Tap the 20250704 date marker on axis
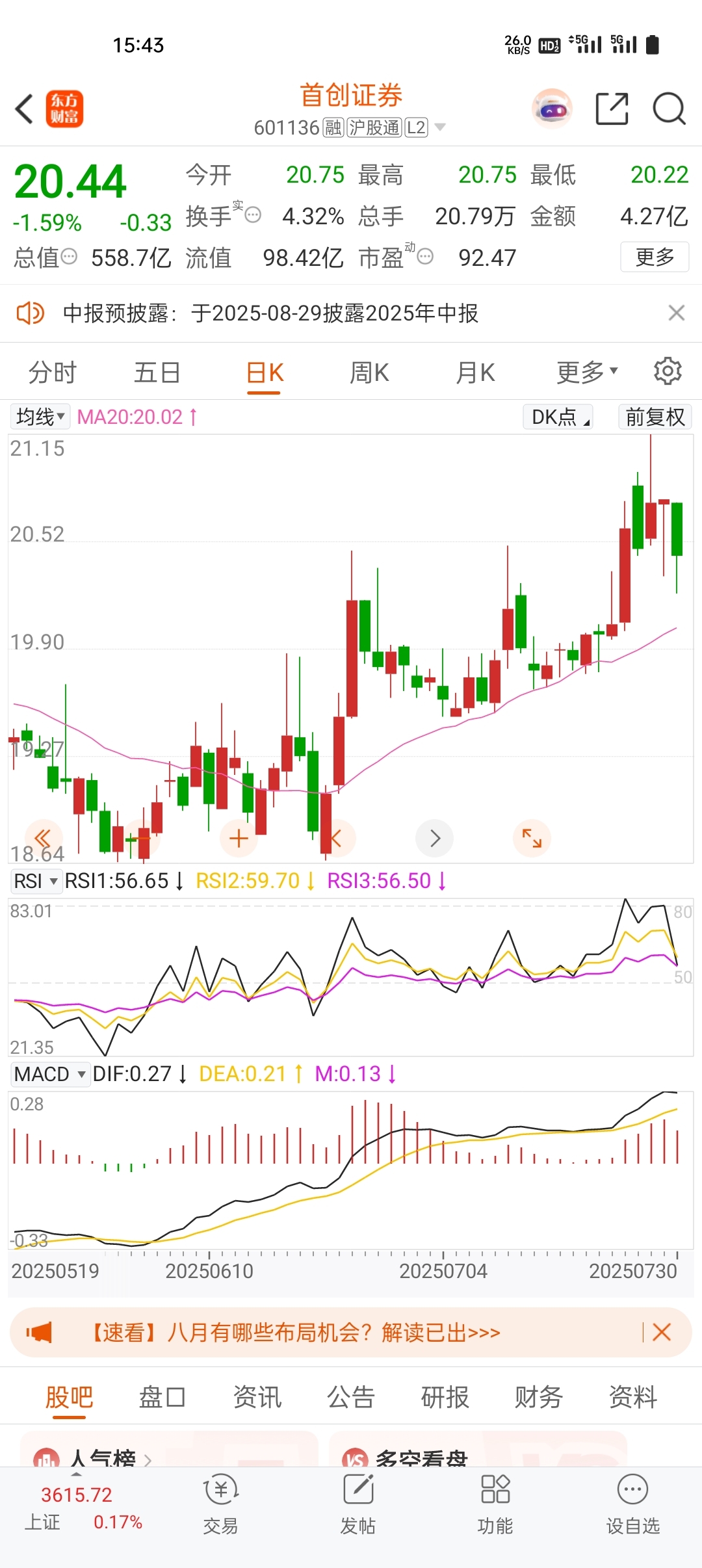This screenshot has width=702, height=1568. tap(443, 1270)
